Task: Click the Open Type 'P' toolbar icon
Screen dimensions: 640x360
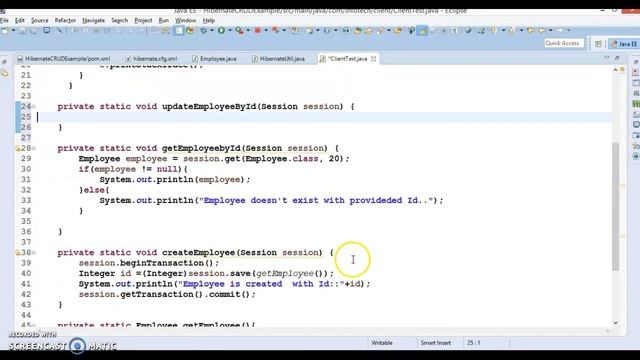Action: click(411, 31)
